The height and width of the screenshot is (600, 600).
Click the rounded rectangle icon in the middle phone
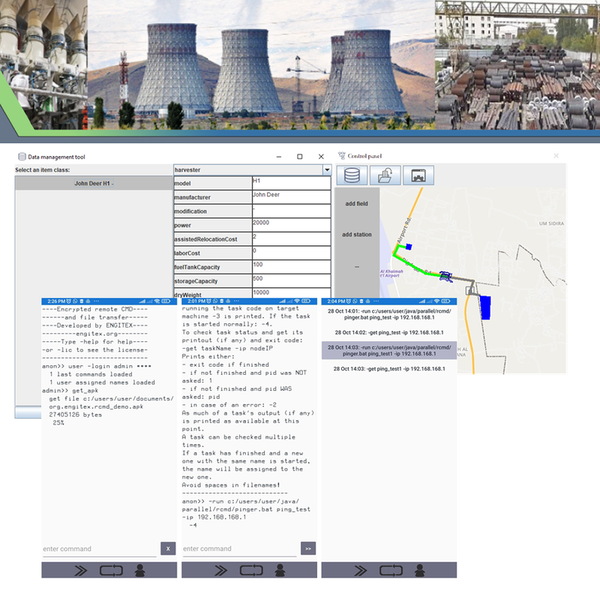click(x=248, y=569)
